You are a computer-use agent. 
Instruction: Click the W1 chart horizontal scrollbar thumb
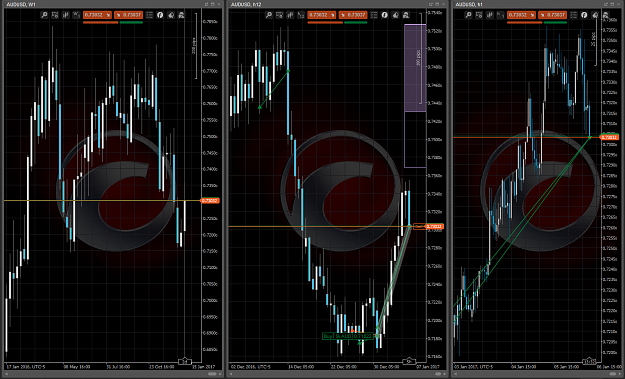coord(212,374)
